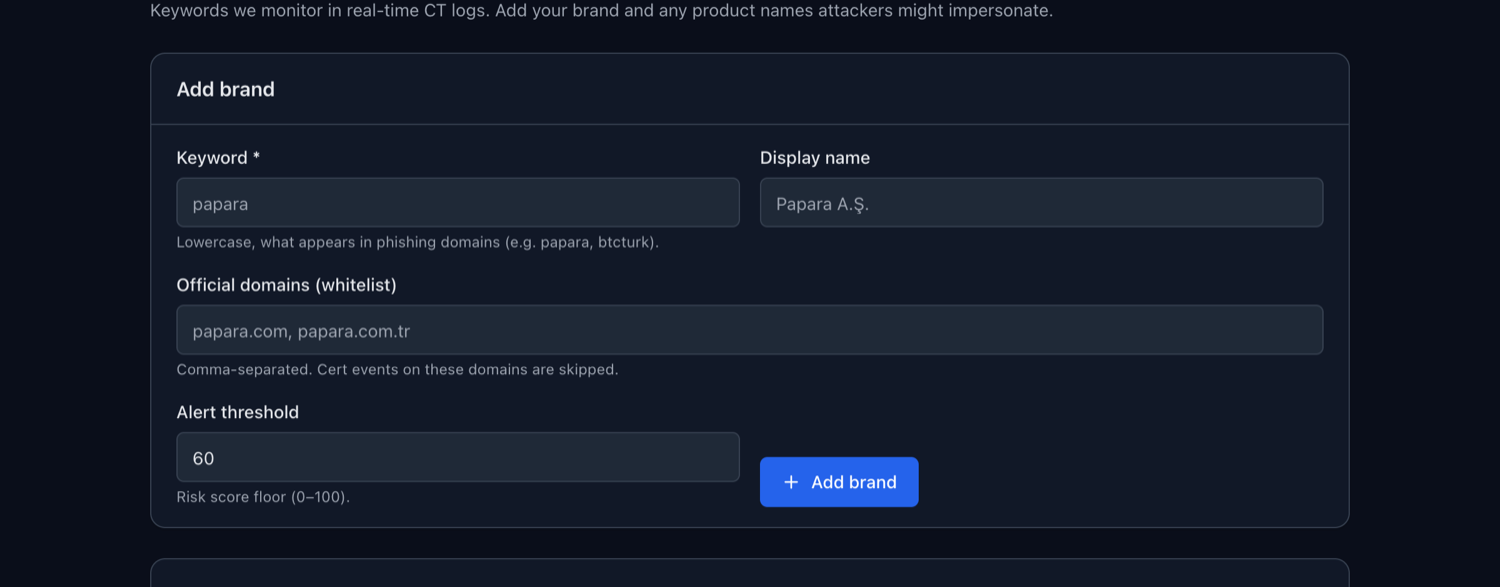Focus the Display name field
This screenshot has height=587, width=1500.
tap(1041, 203)
